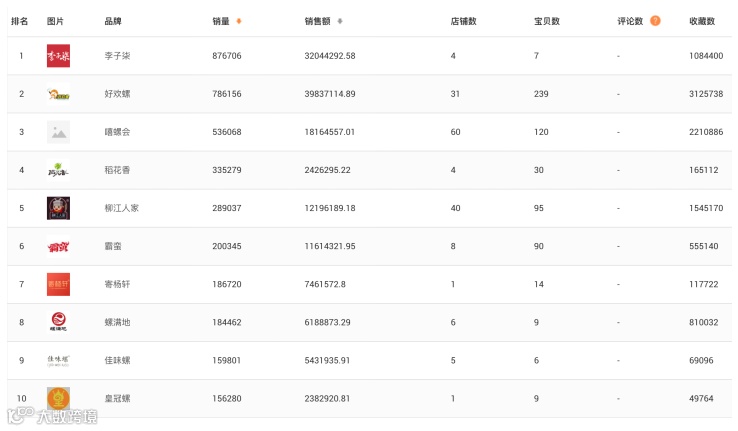Open the 评论数 help question-mark icon

[655, 21]
